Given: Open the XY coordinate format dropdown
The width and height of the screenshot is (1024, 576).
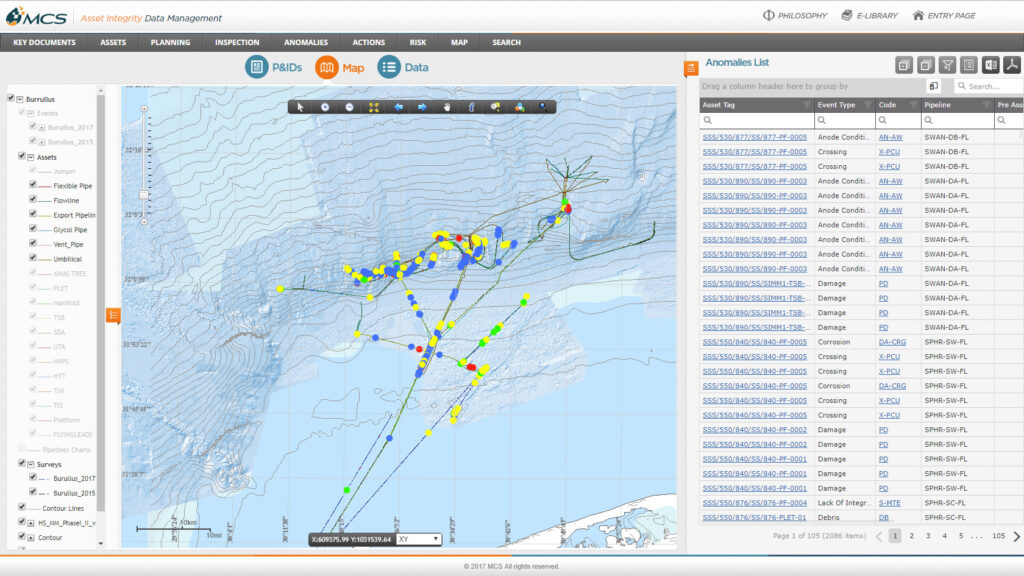Looking at the screenshot, I should [419, 539].
